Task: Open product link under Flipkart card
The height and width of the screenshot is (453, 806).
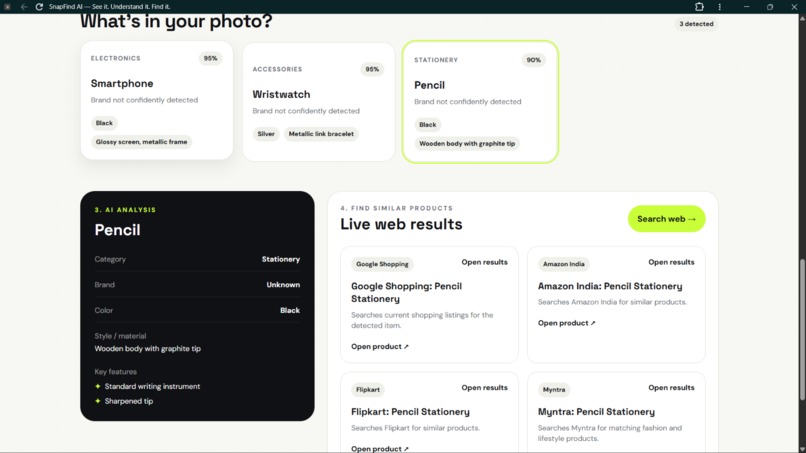Action: click(380, 448)
